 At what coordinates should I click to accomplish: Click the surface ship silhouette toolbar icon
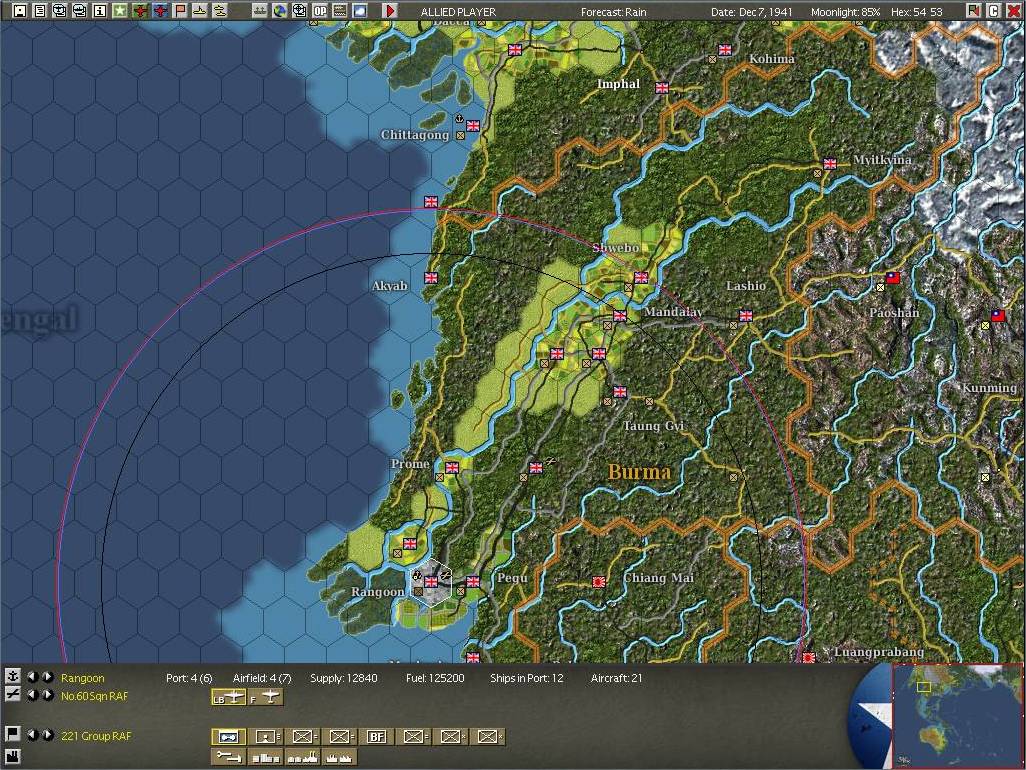pyautogui.click(x=200, y=10)
